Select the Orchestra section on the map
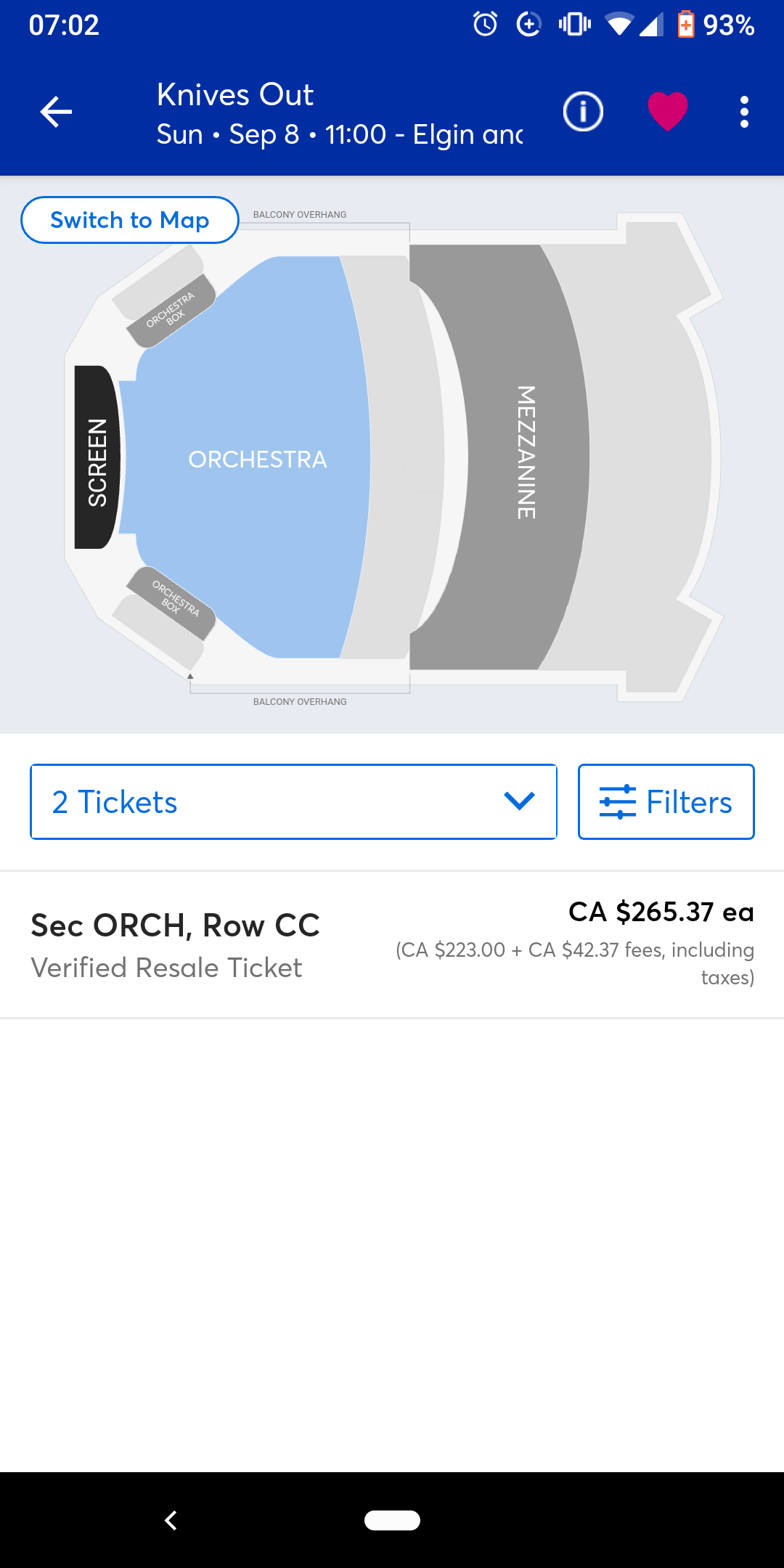The height and width of the screenshot is (1568, 784). tap(258, 458)
